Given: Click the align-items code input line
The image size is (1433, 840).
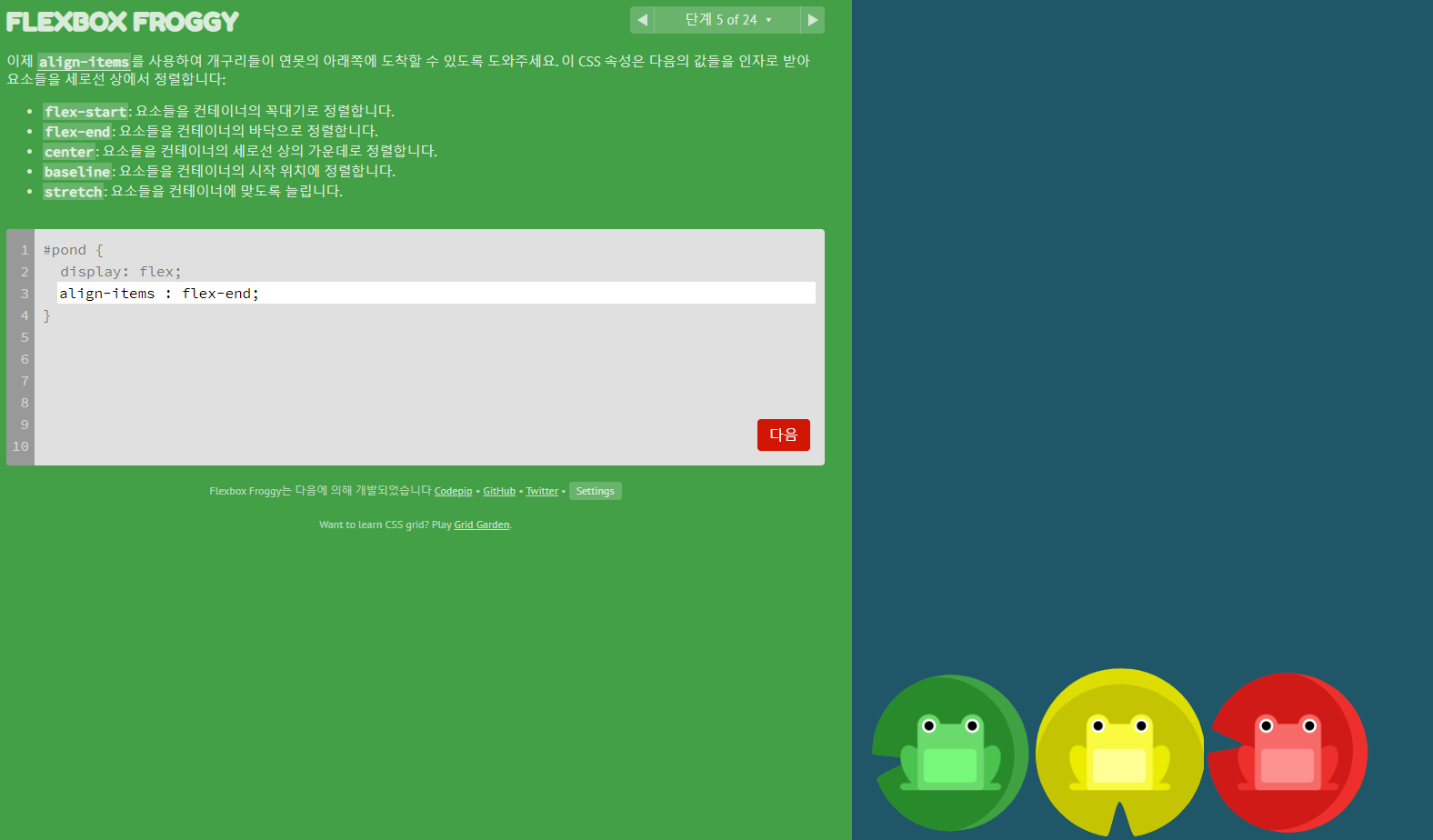Looking at the screenshot, I should coord(436,293).
